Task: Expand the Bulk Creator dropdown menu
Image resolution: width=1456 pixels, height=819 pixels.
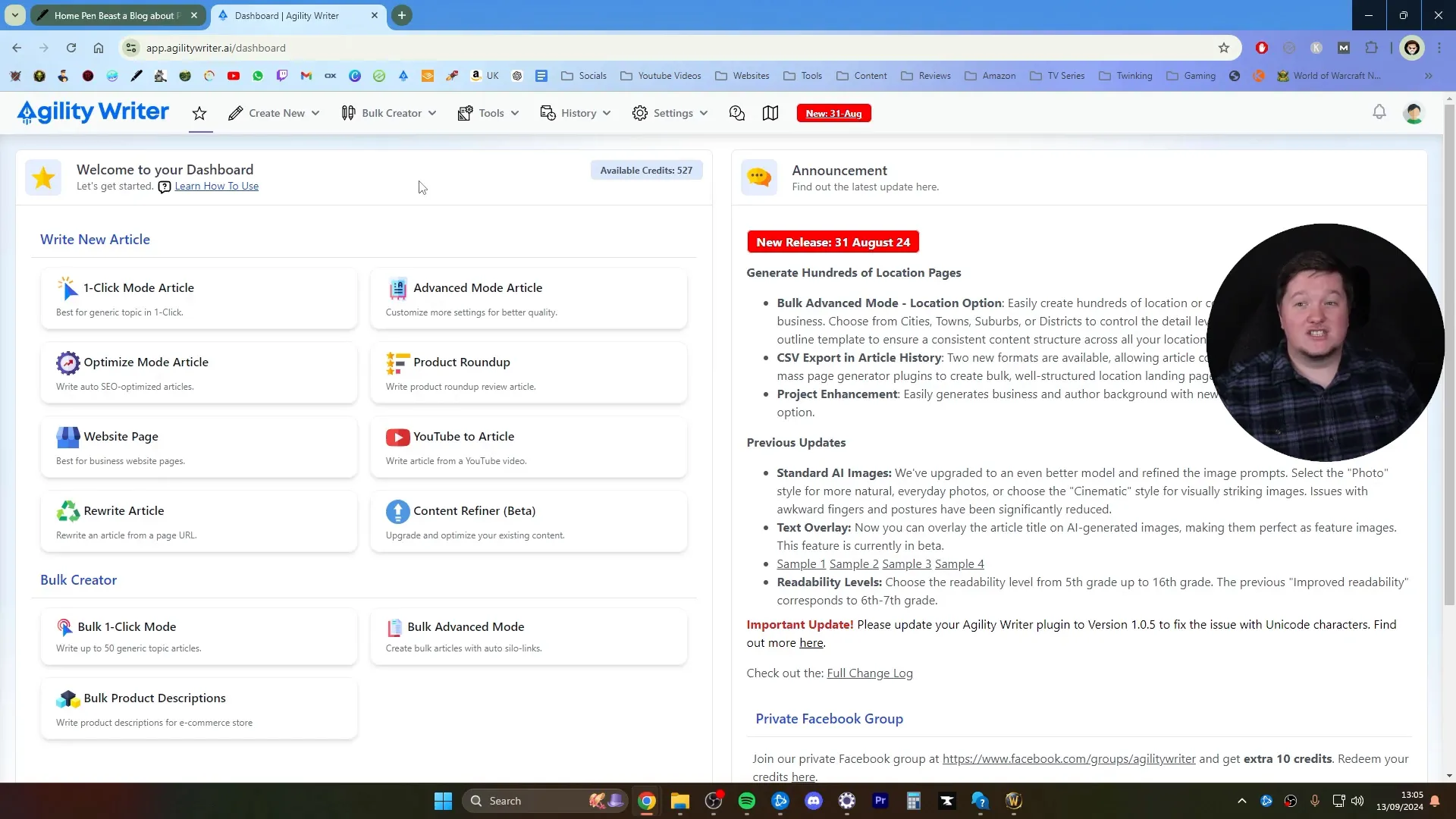Action: coord(389,113)
